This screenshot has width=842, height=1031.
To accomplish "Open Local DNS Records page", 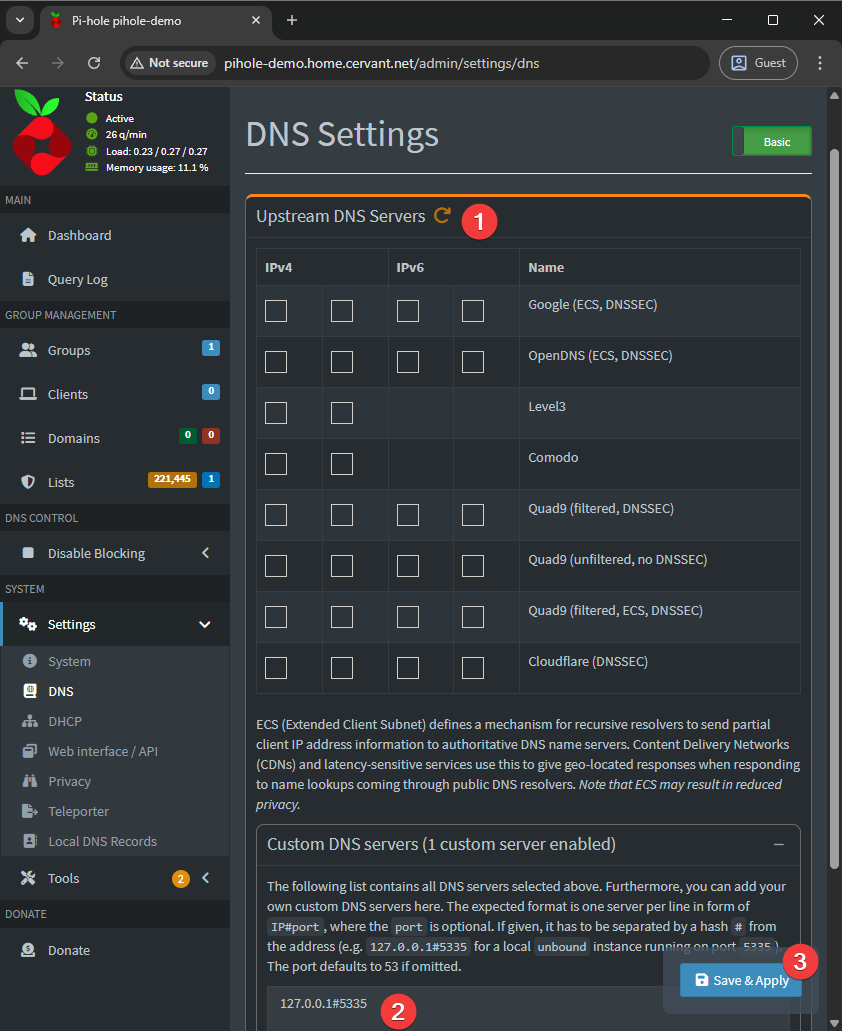I will tap(102, 842).
